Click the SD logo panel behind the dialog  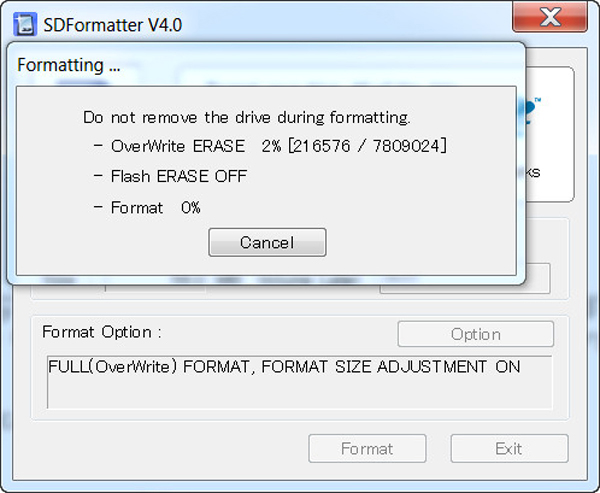pyautogui.click(x=549, y=132)
